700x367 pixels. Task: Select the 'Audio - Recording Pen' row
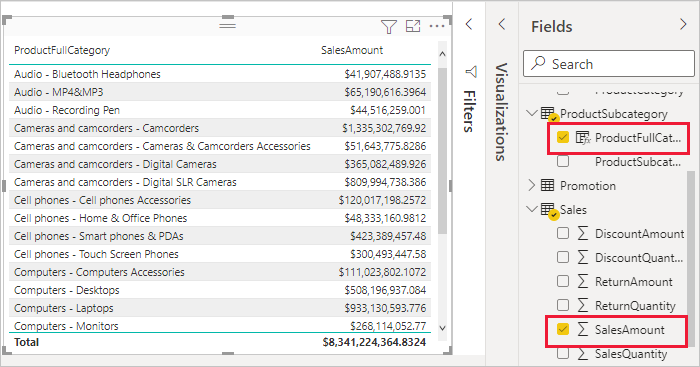click(x=220, y=110)
